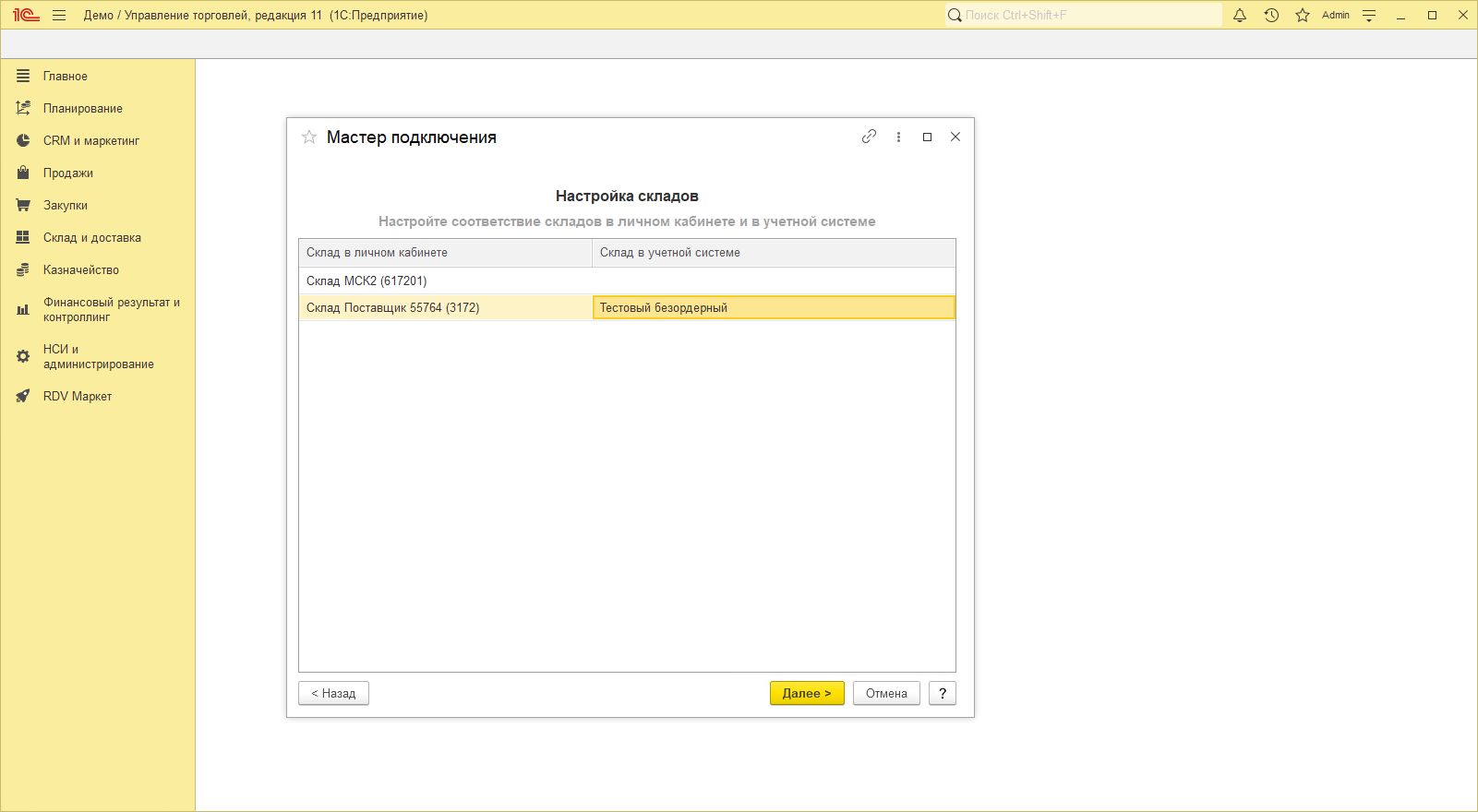Click the RDV Маркет rocket icon
The width and height of the screenshot is (1478, 812).
point(23,396)
